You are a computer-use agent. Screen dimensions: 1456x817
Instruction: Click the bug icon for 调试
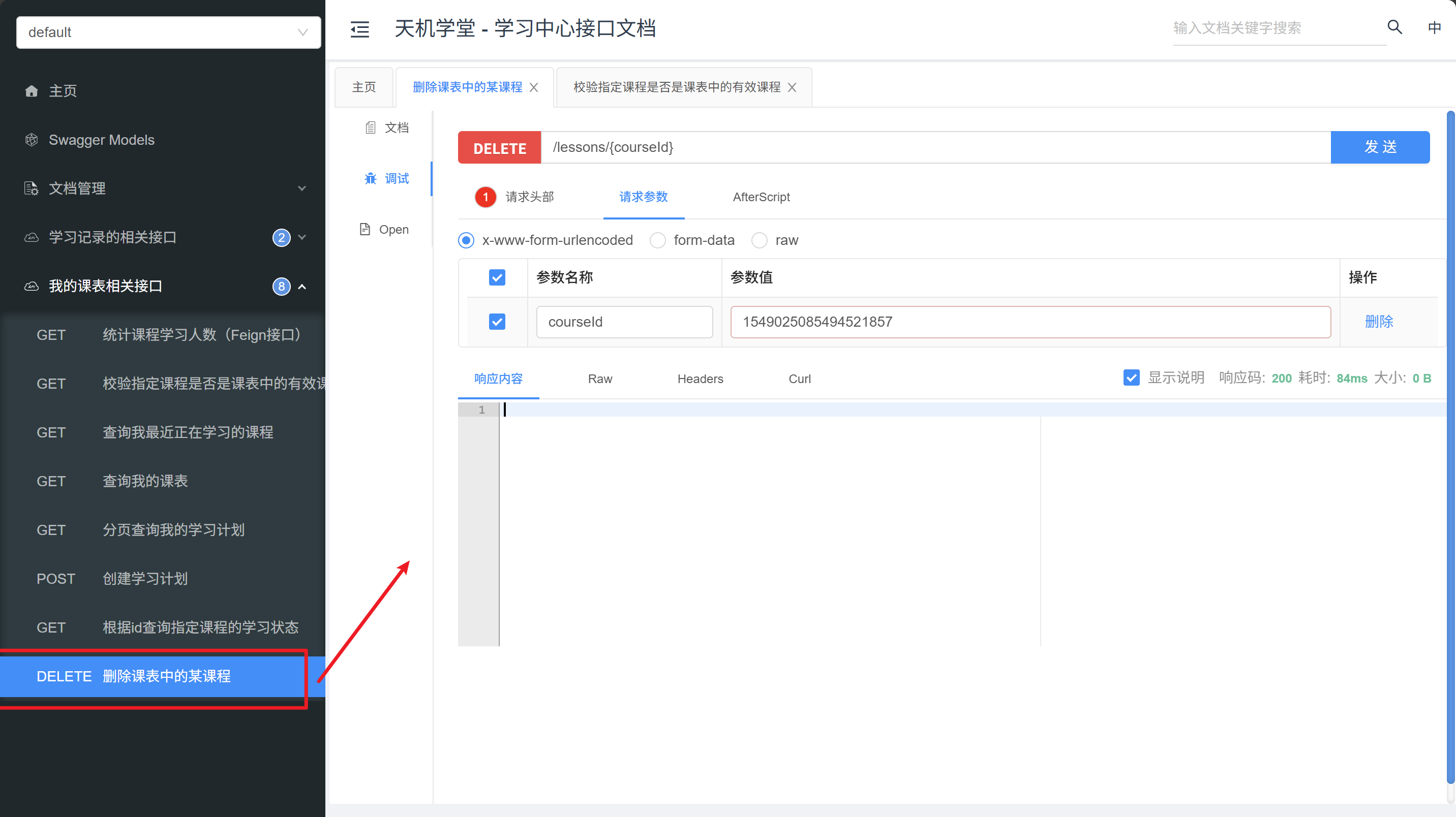(370, 178)
